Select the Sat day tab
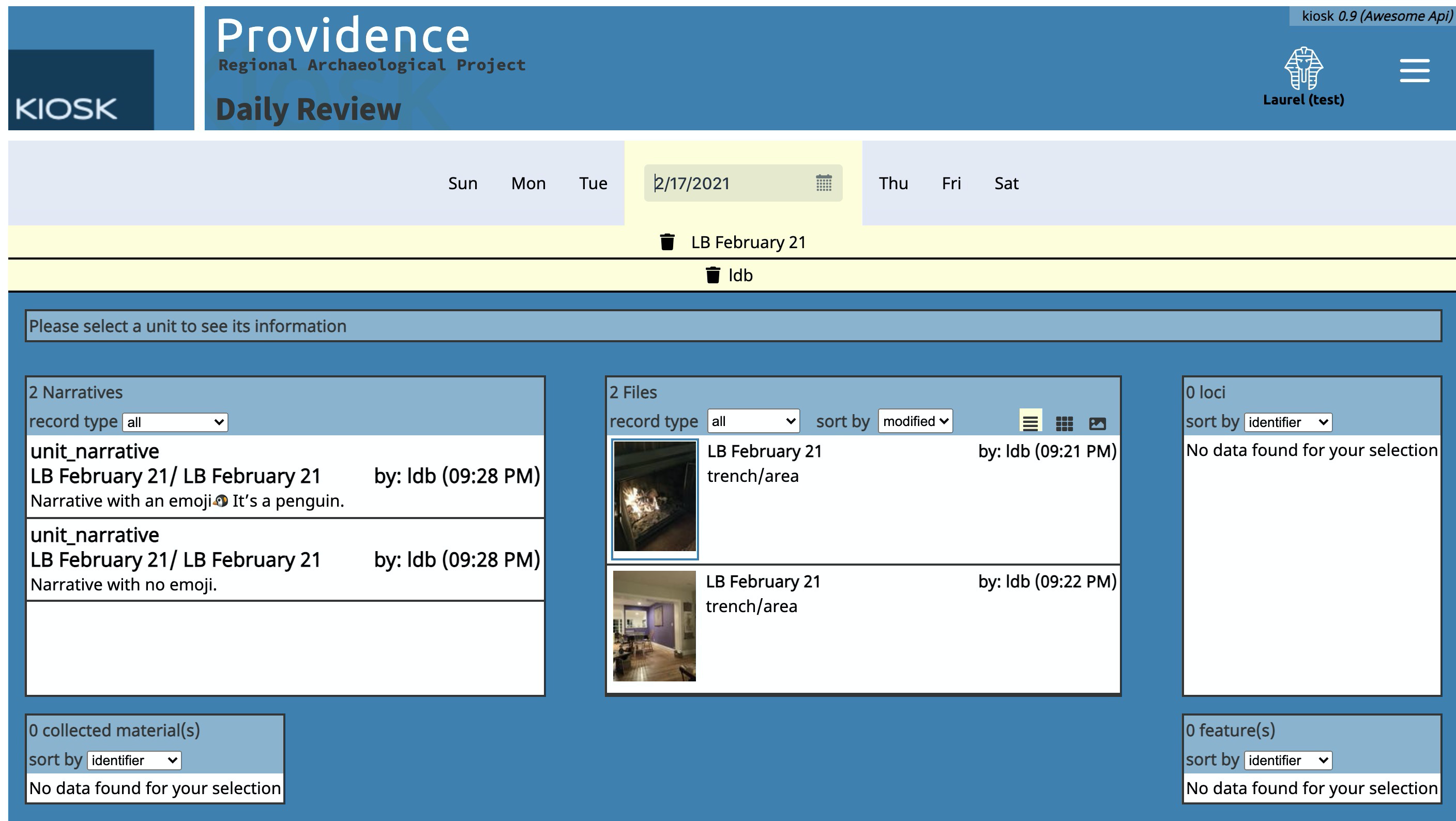The width and height of the screenshot is (1456, 821). point(1006,183)
